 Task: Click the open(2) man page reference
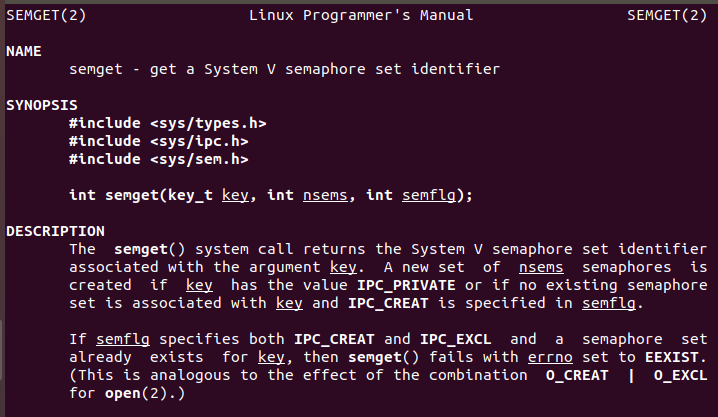pyautogui.click(x=131, y=393)
